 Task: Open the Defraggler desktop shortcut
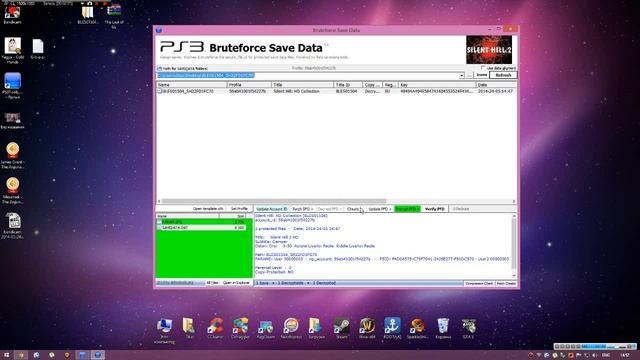(x=240, y=329)
